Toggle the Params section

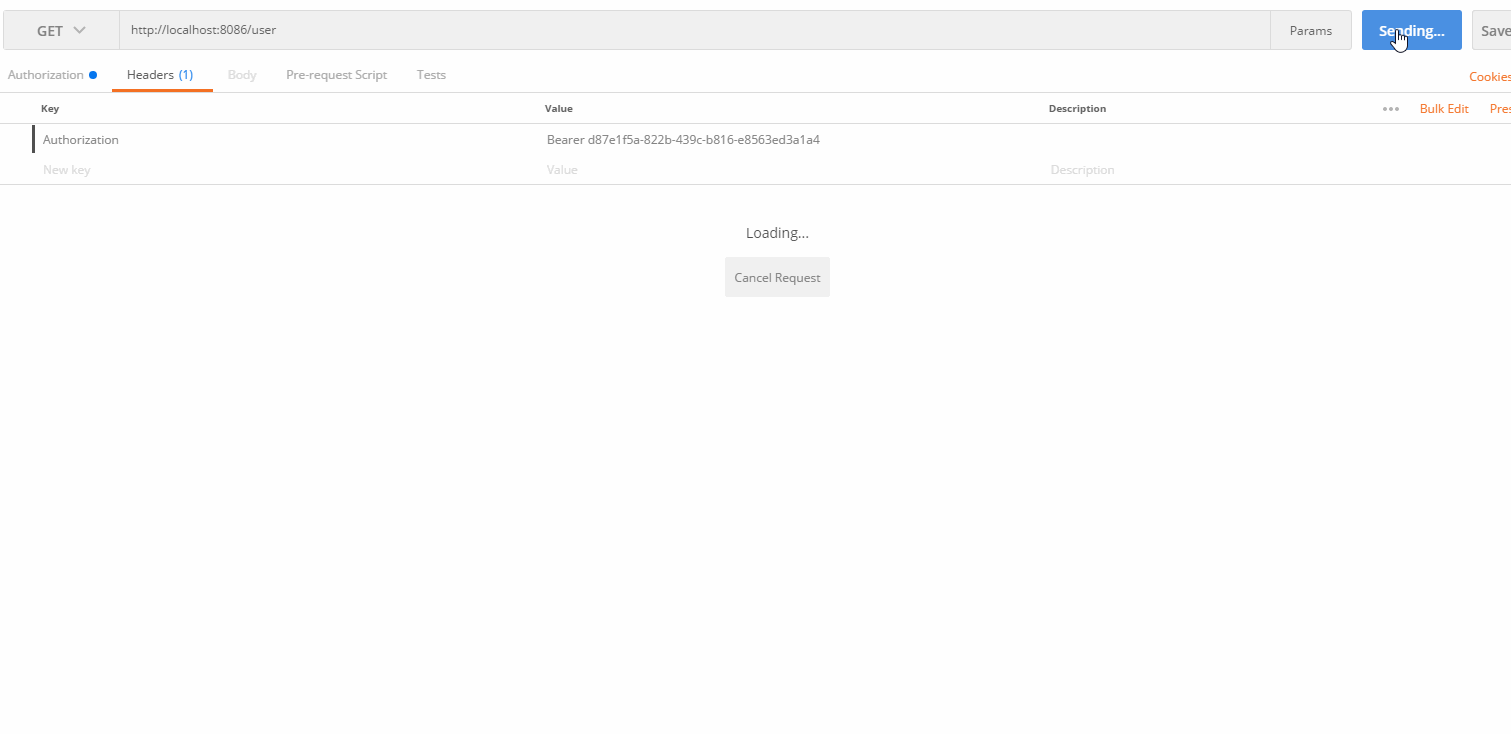1310,29
